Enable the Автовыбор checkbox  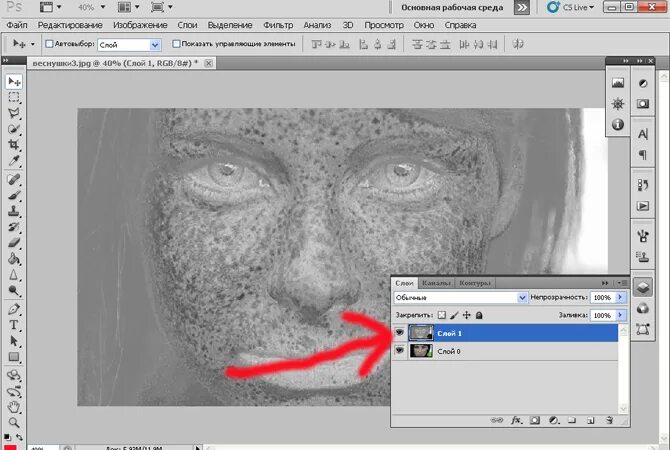point(49,44)
